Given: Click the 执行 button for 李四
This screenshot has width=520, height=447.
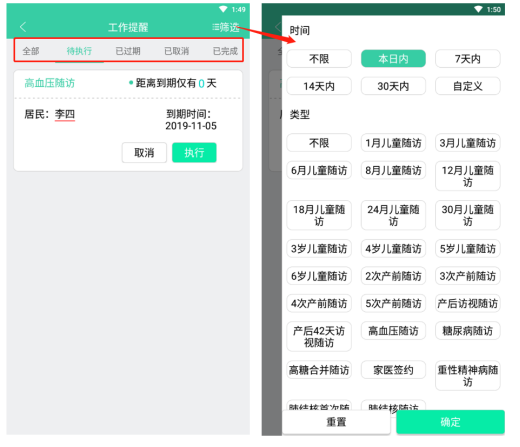Looking at the screenshot, I should point(194,153).
